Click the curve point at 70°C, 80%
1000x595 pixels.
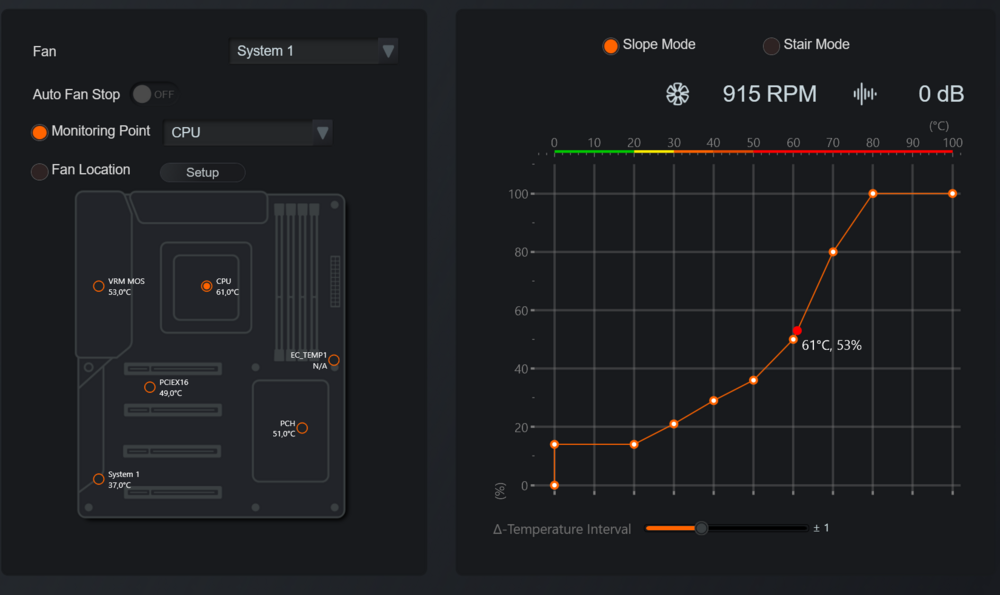(x=833, y=252)
